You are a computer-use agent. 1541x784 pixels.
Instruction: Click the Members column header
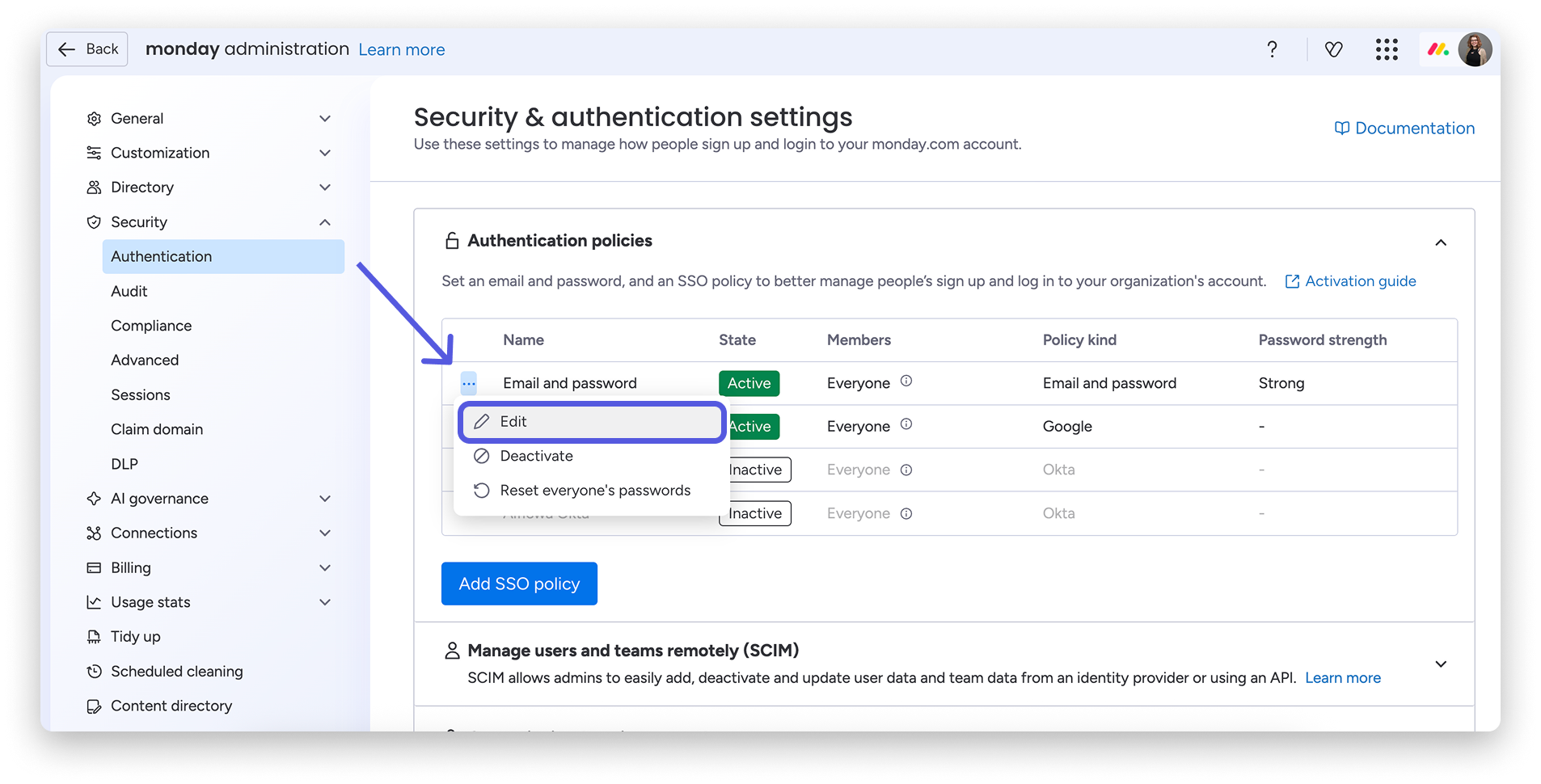tap(859, 340)
